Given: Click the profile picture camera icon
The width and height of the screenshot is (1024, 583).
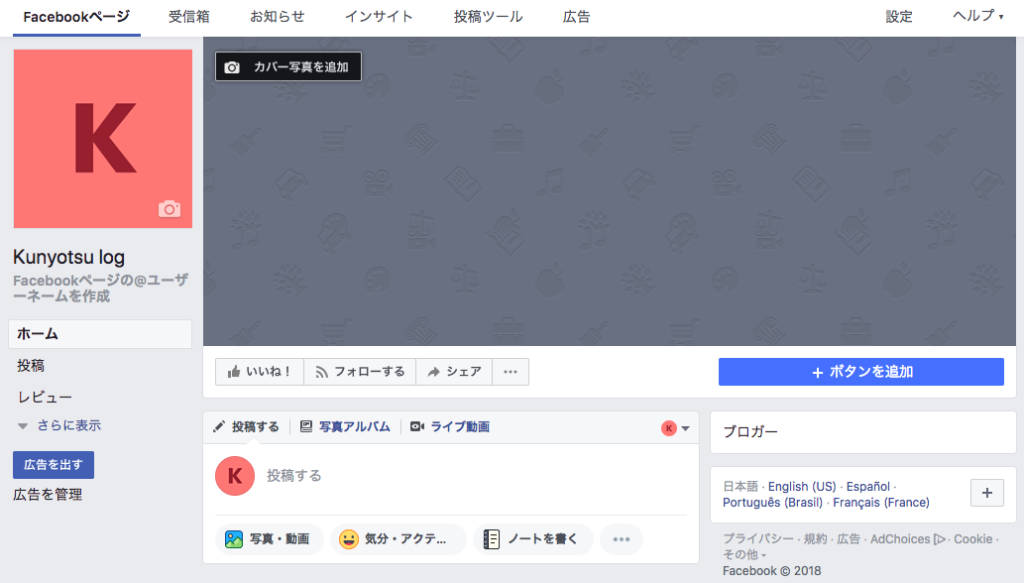Looking at the screenshot, I should click(169, 209).
